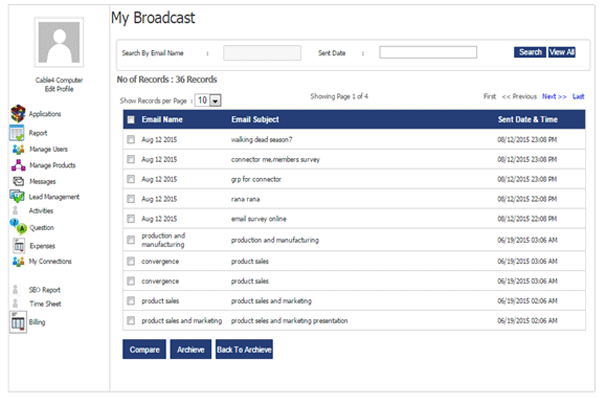Open the Messages envelope icon
Image resolution: width=600 pixels, height=397 pixels.
click(x=18, y=181)
